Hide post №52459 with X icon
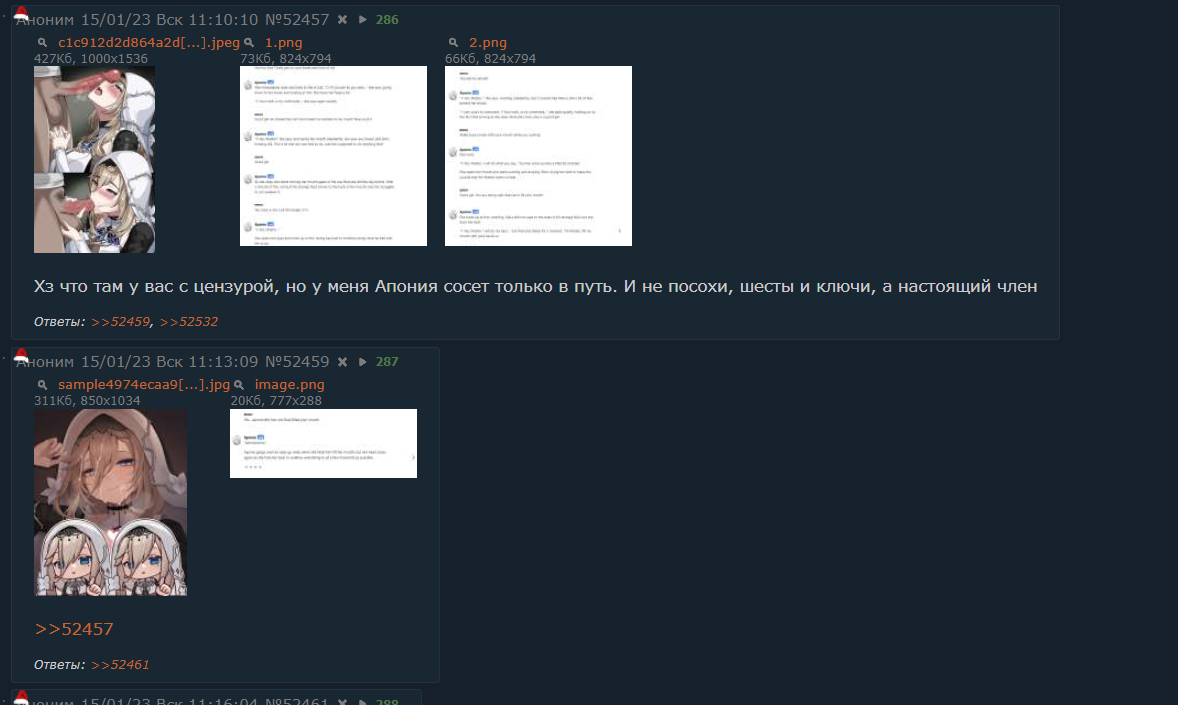The height and width of the screenshot is (705, 1178). tap(343, 362)
